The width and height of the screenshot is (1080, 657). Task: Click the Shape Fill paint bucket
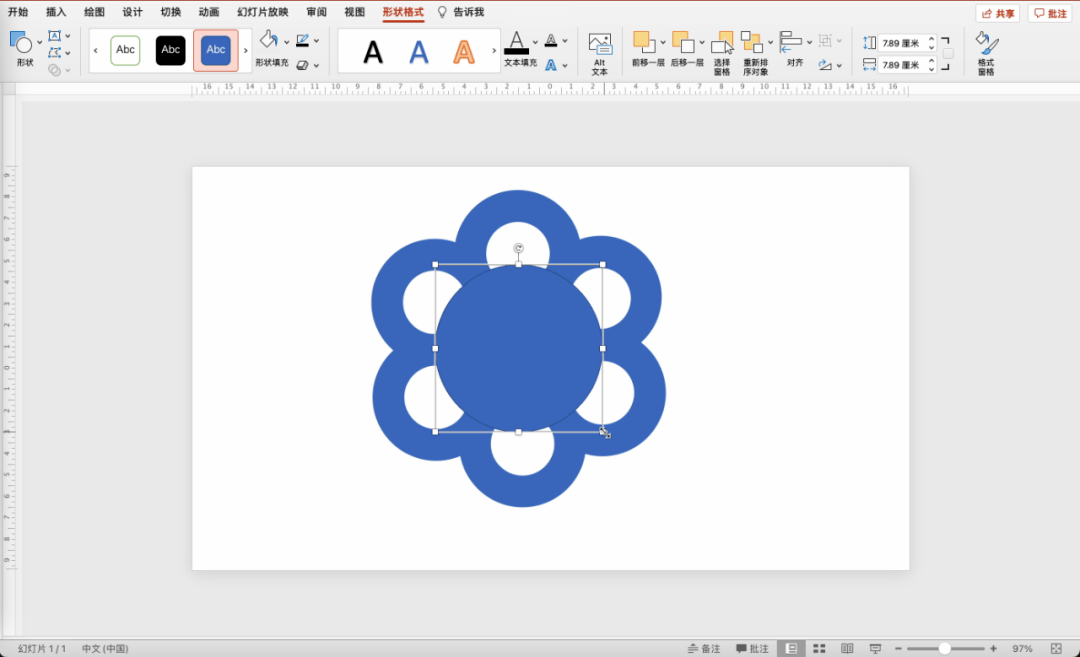point(269,40)
